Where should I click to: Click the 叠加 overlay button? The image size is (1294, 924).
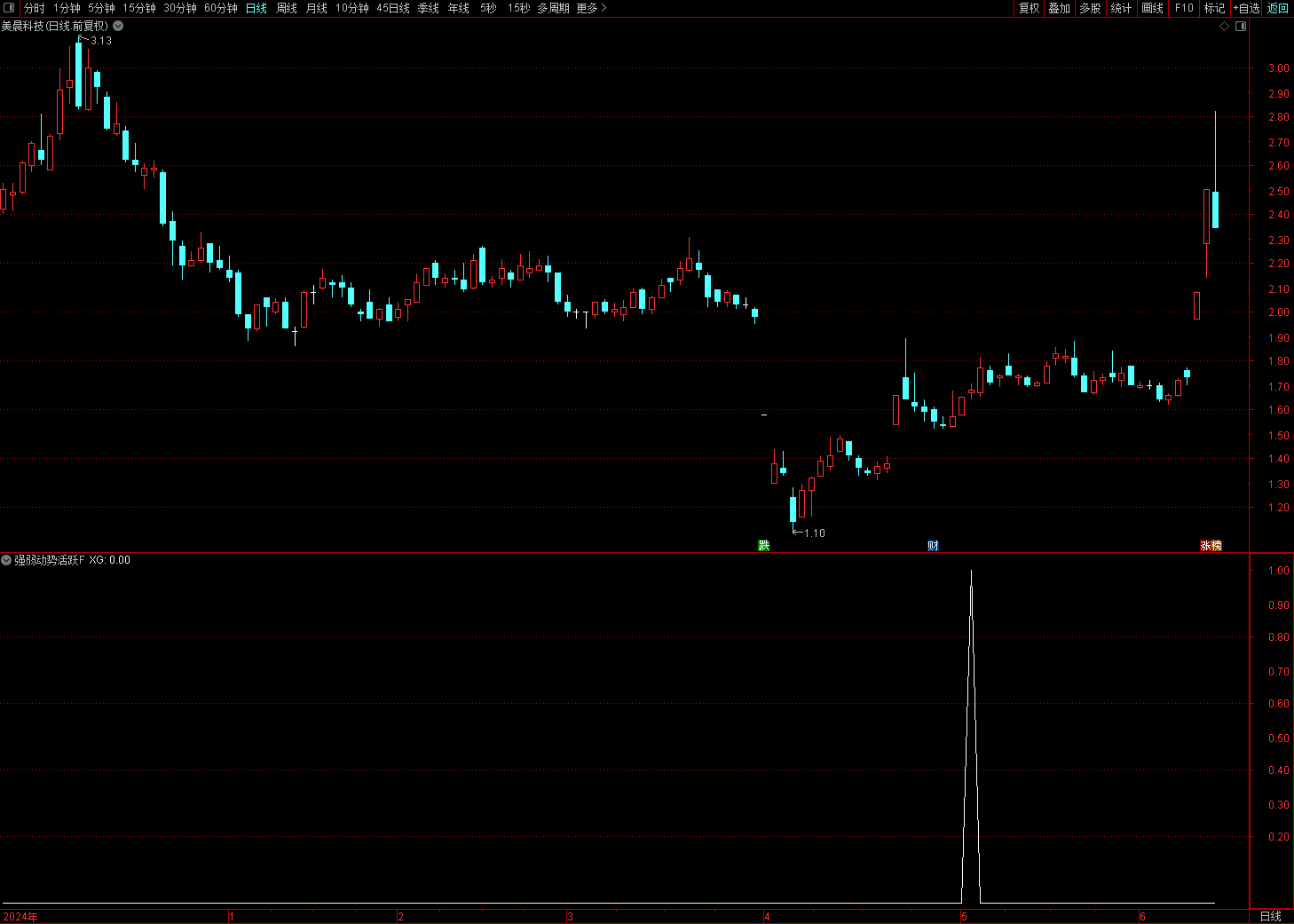(x=1060, y=8)
